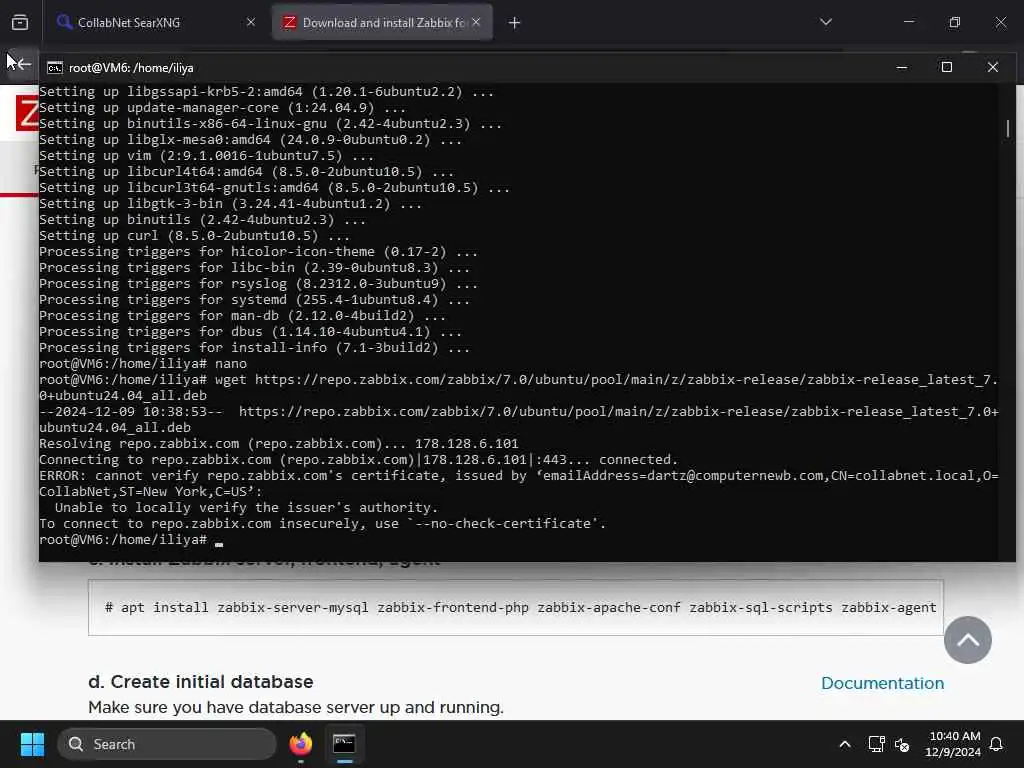Click the 'Setting up curl' terminal line
Viewport: 1024px width, 768px height.
195,235
